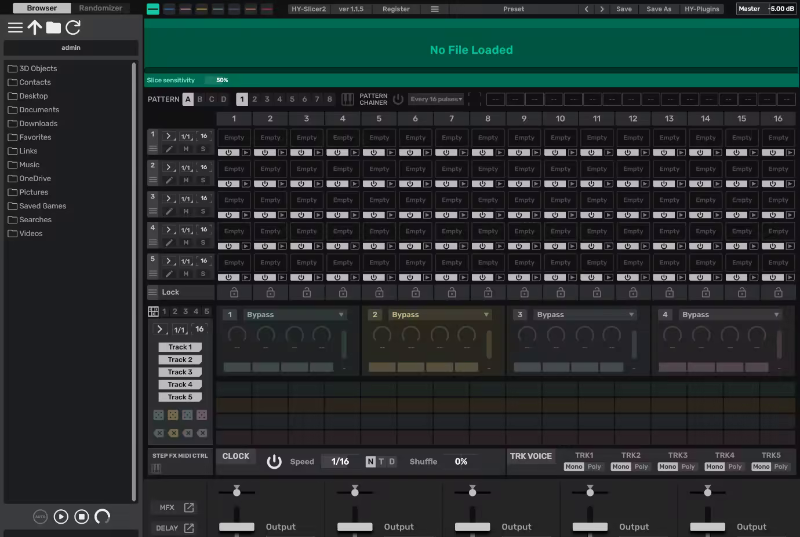The image size is (800, 537).
Task: Refresh the file browser list
Action: click(x=73, y=28)
